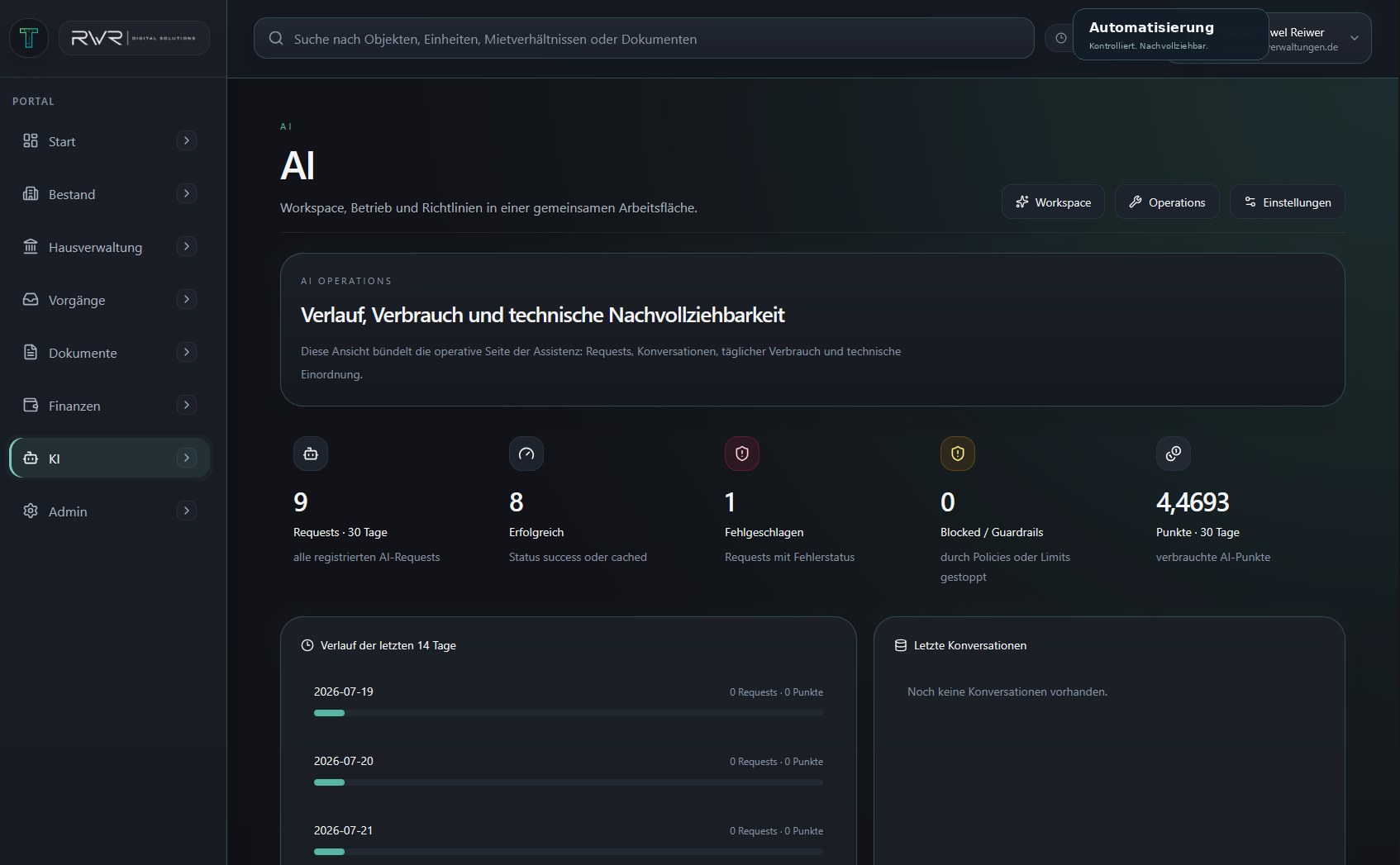Image resolution: width=1400 pixels, height=865 pixels.
Task: Click the search magnifier icon
Action: pyautogui.click(x=276, y=38)
